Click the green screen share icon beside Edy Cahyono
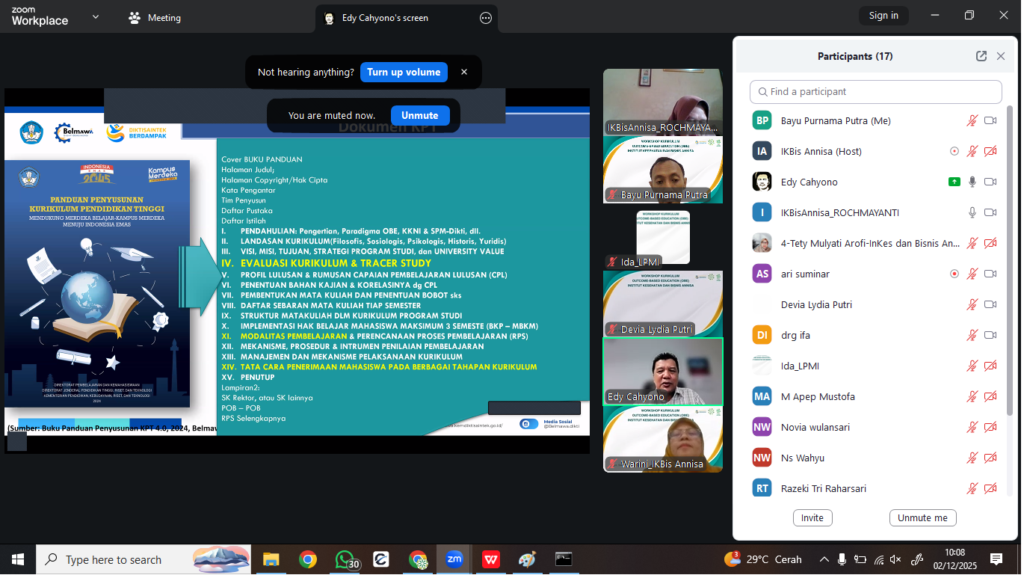Image resolution: width=1024 pixels, height=581 pixels. (954, 182)
